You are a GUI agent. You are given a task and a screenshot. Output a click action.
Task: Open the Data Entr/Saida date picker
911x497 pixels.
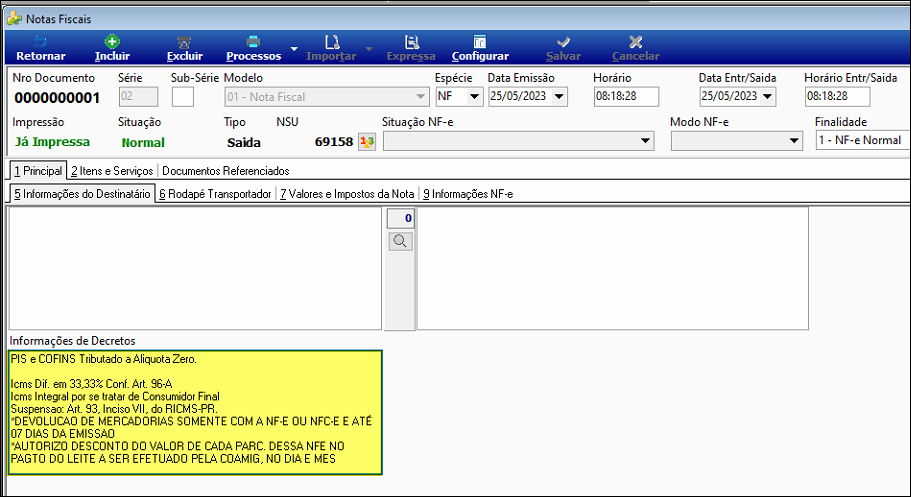tap(767, 96)
